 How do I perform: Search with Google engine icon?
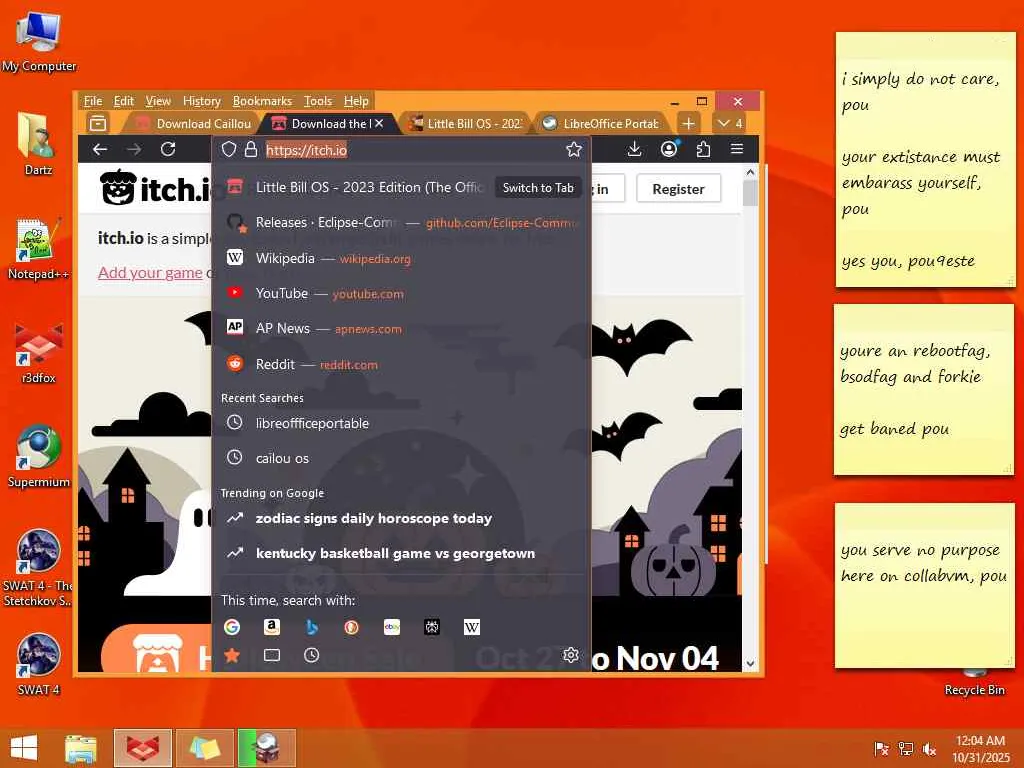[x=232, y=627]
